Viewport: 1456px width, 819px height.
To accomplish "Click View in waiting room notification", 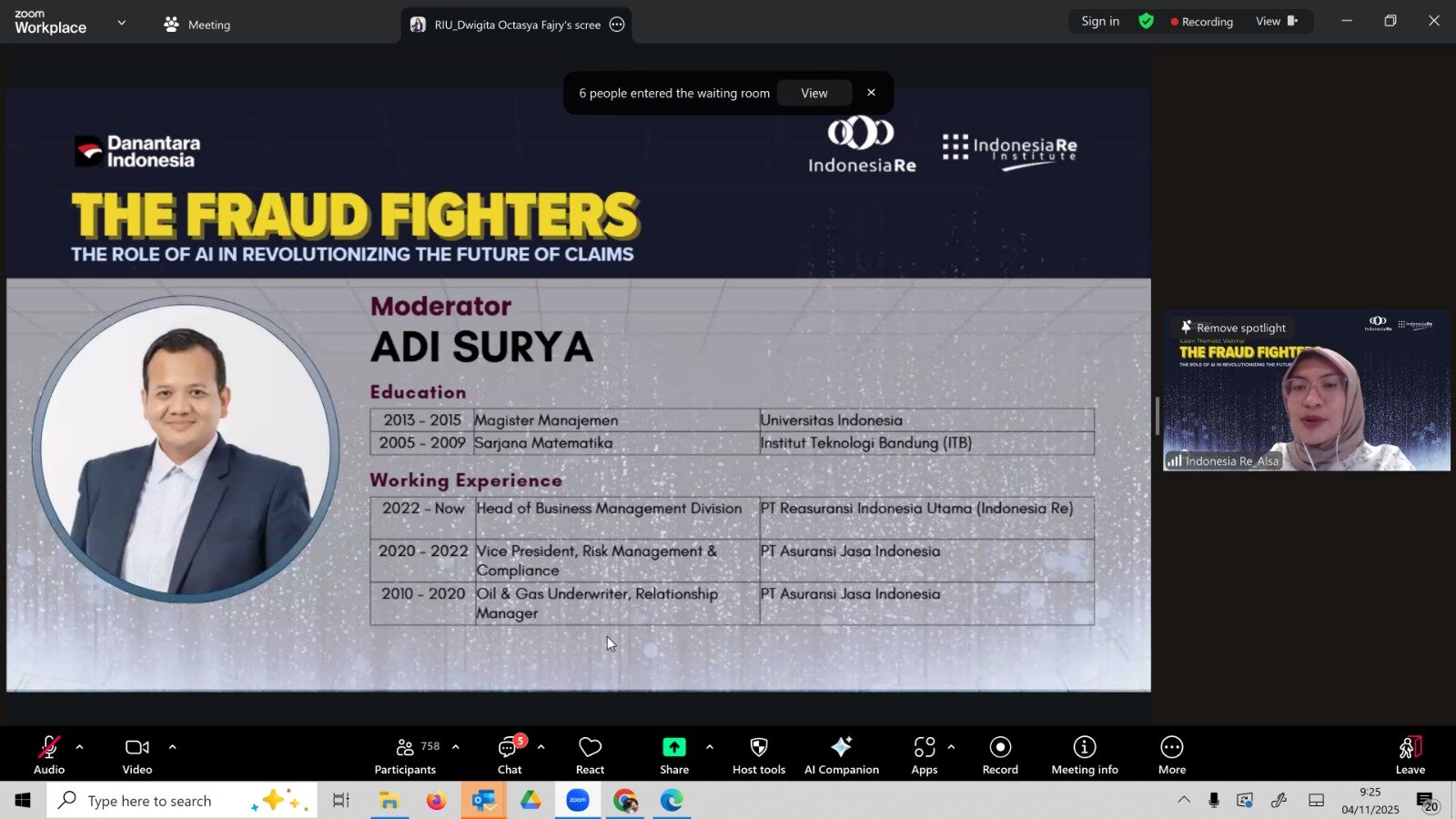I will tap(814, 93).
